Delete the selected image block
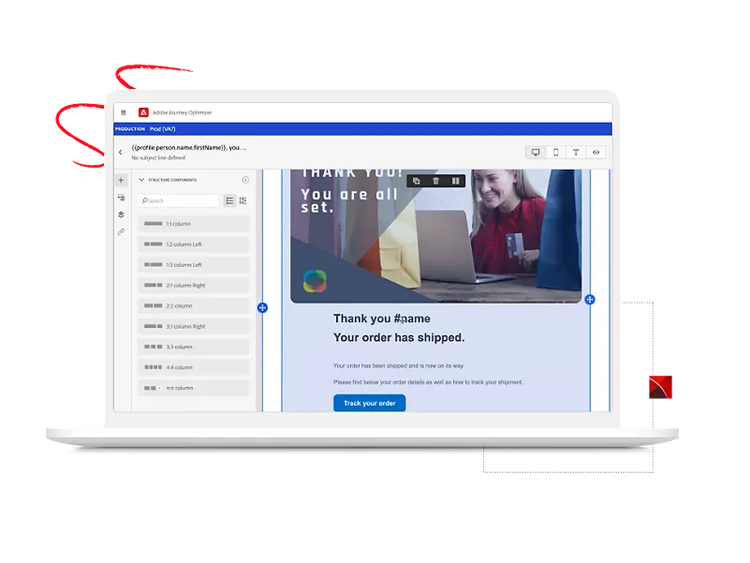Image resolution: width=750 pixels, height=563 pixels. coord(435,181)
